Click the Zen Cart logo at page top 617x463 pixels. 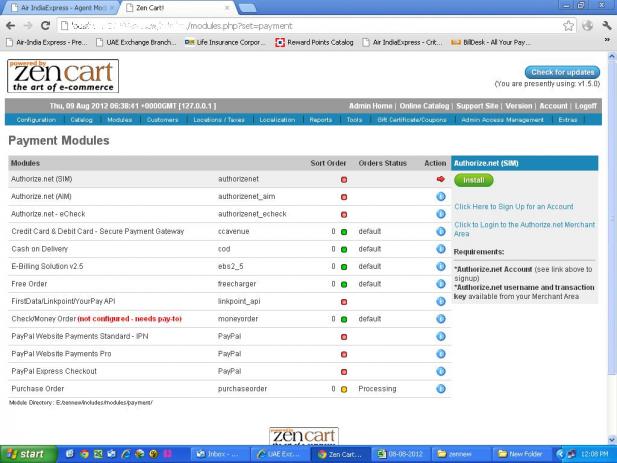click(x=63, y=76)
